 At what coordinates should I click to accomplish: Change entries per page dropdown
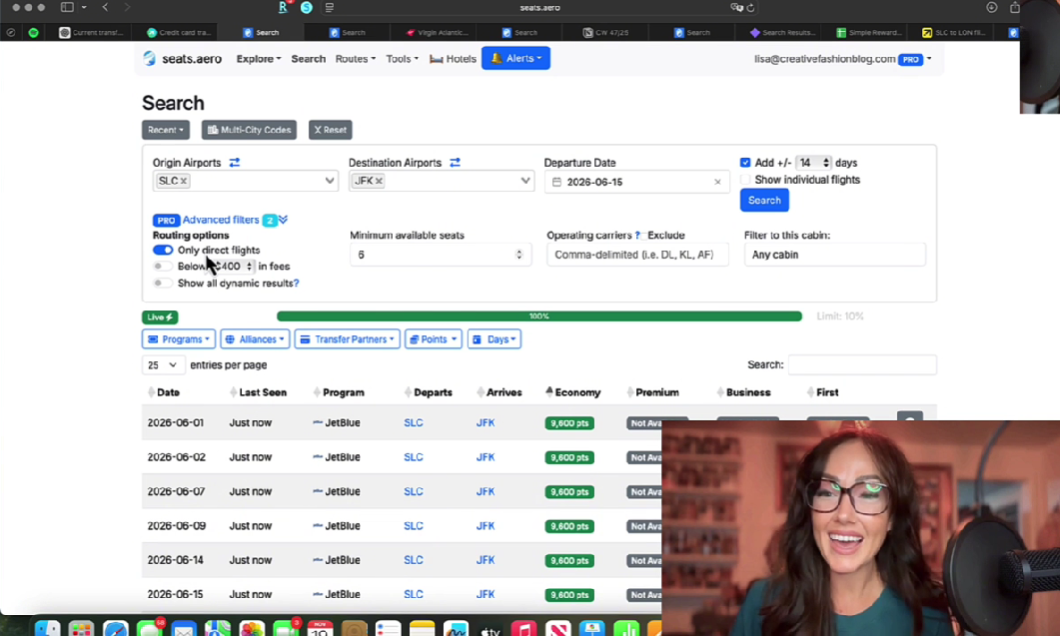[162, 365]
